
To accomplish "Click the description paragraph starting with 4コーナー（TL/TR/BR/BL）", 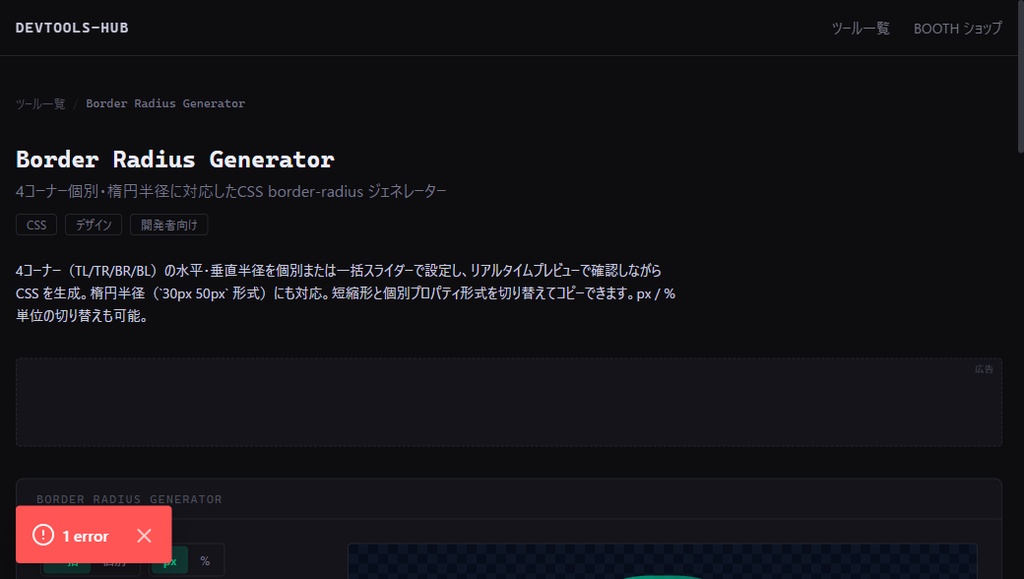I will coord(345,293).
